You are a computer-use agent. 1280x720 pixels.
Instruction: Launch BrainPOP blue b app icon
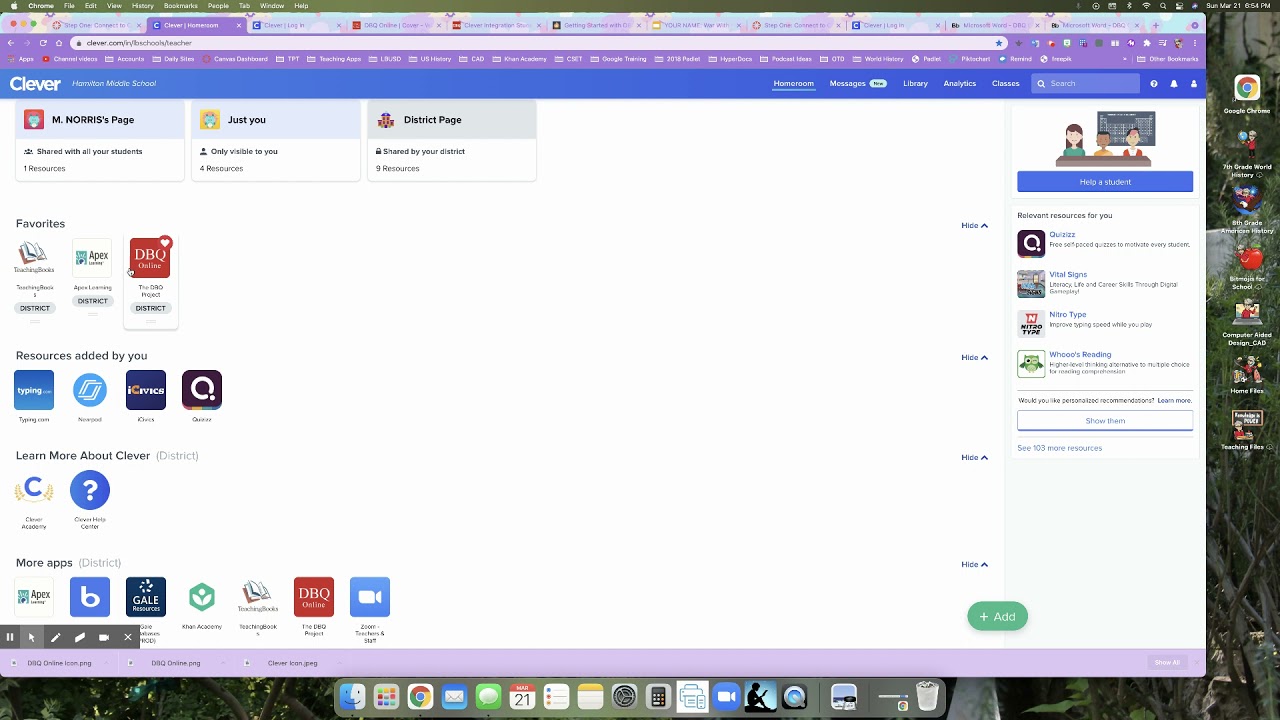90,597
